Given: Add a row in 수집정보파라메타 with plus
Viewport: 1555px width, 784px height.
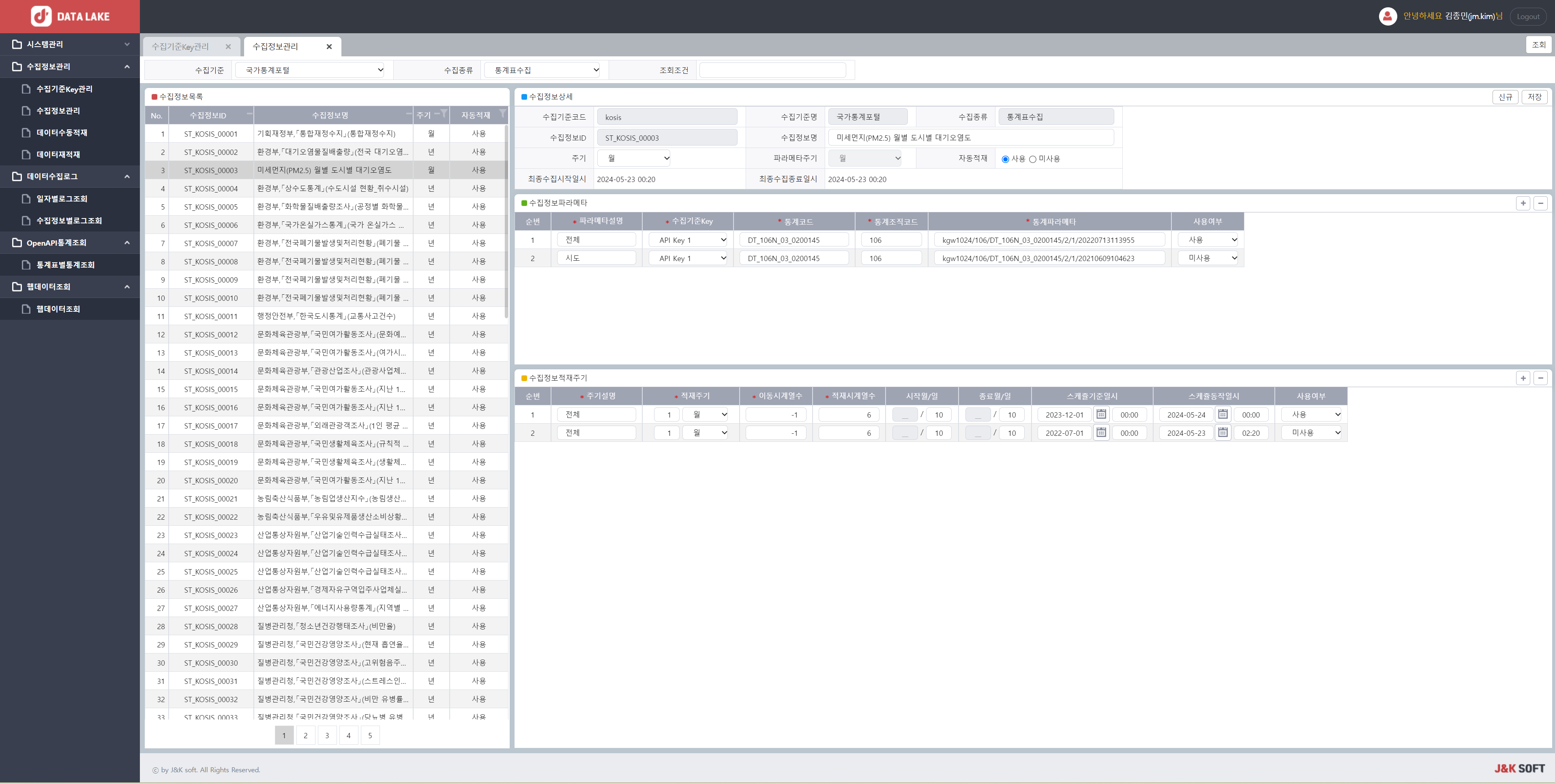Looking at the screenshot, I should [x=1523, y=203].
